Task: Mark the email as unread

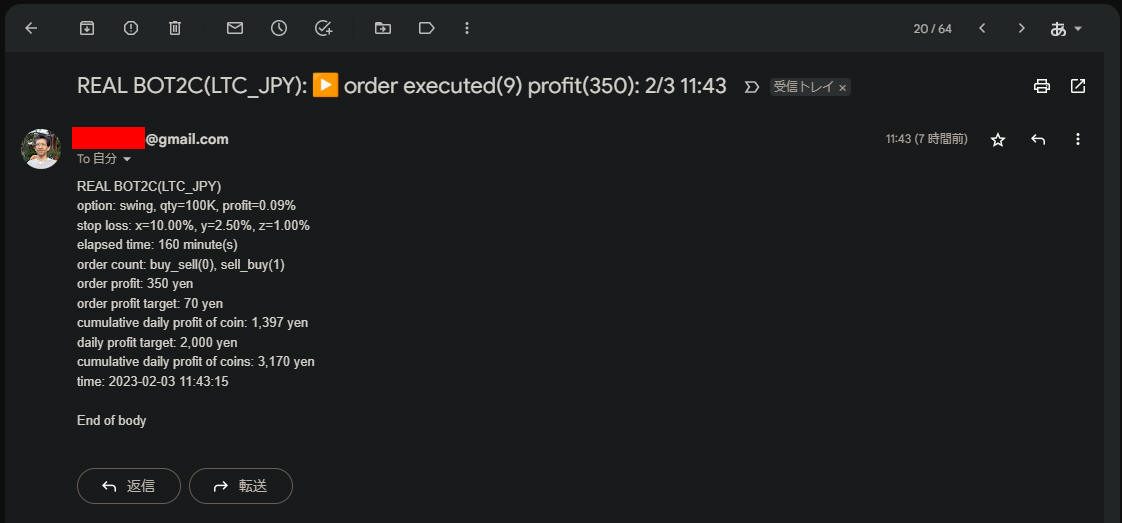Action: pyautogui.click(x=235, y=28)
